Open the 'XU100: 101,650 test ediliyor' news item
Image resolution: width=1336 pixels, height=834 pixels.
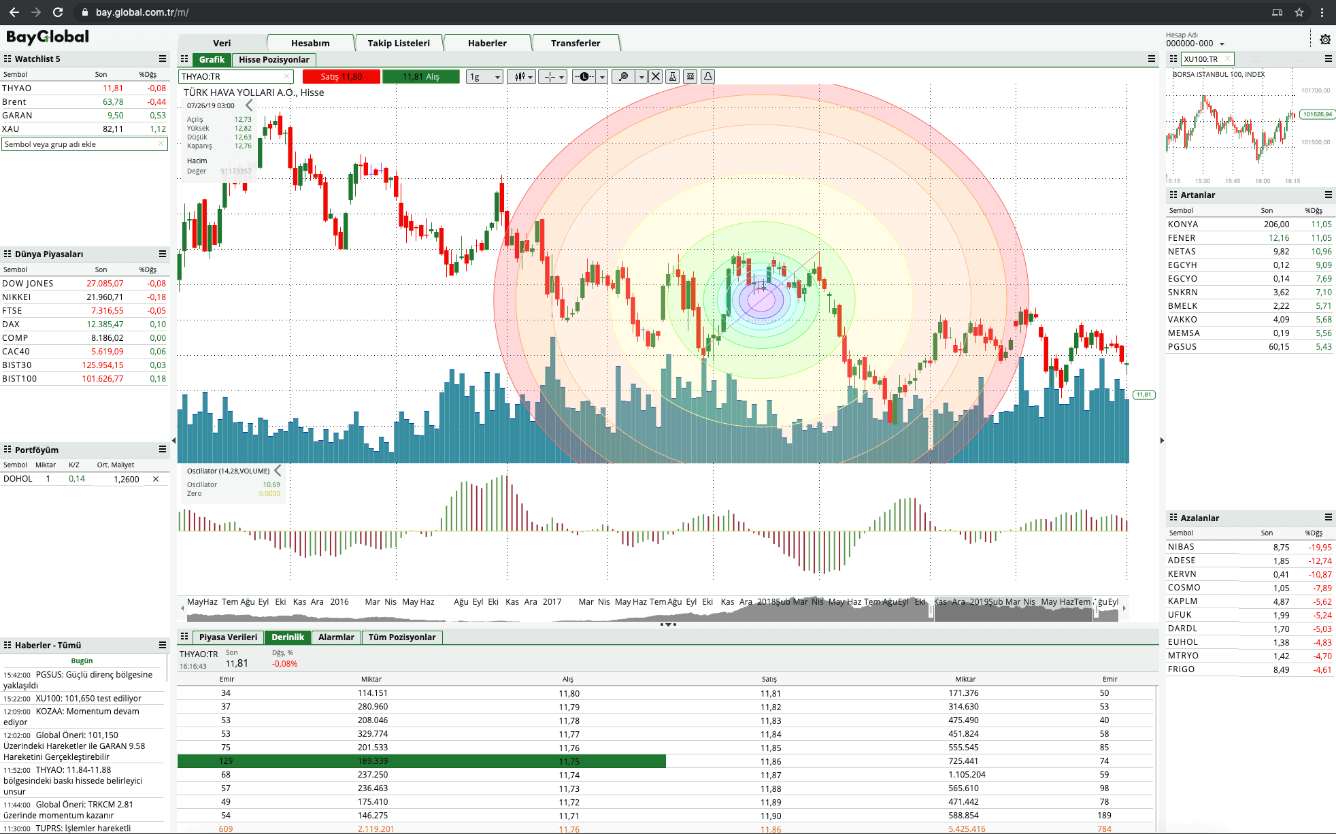[84, 698]
